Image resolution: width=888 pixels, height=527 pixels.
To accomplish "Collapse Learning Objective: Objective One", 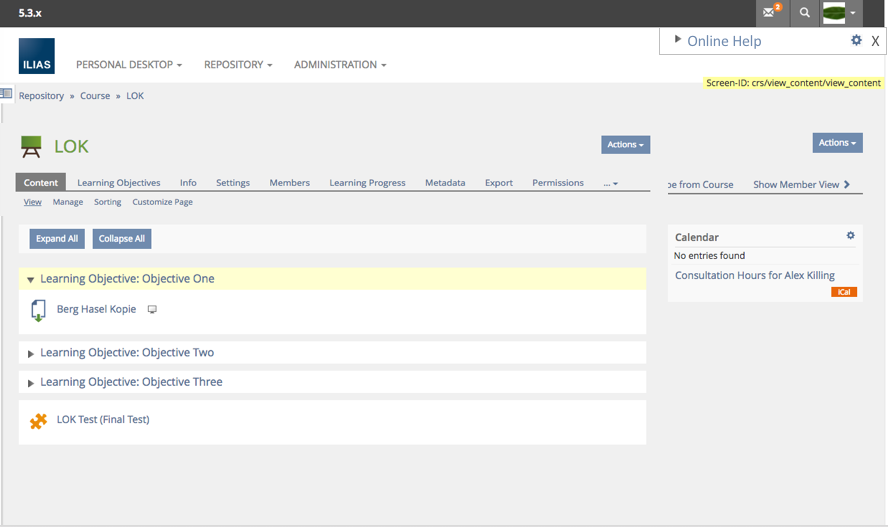I will click(31, 280).
